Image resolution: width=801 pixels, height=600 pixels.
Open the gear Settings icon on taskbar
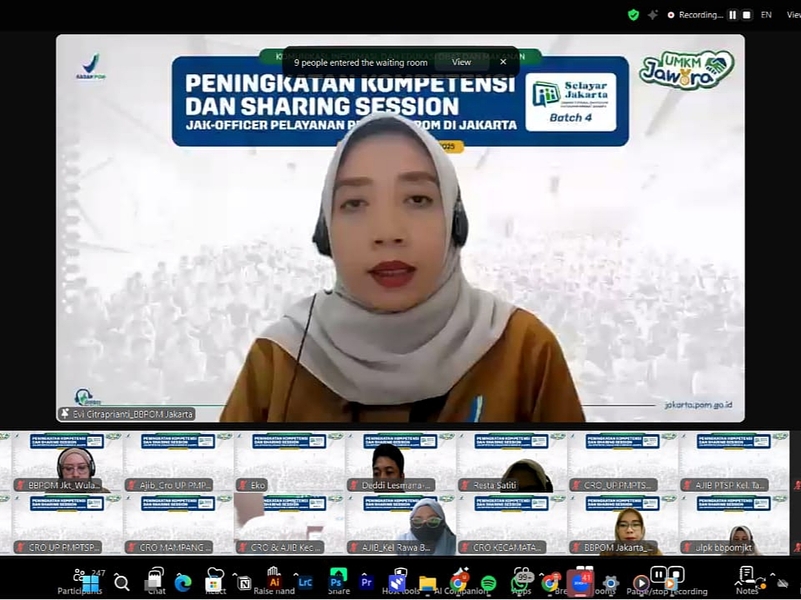click(611, 583)
